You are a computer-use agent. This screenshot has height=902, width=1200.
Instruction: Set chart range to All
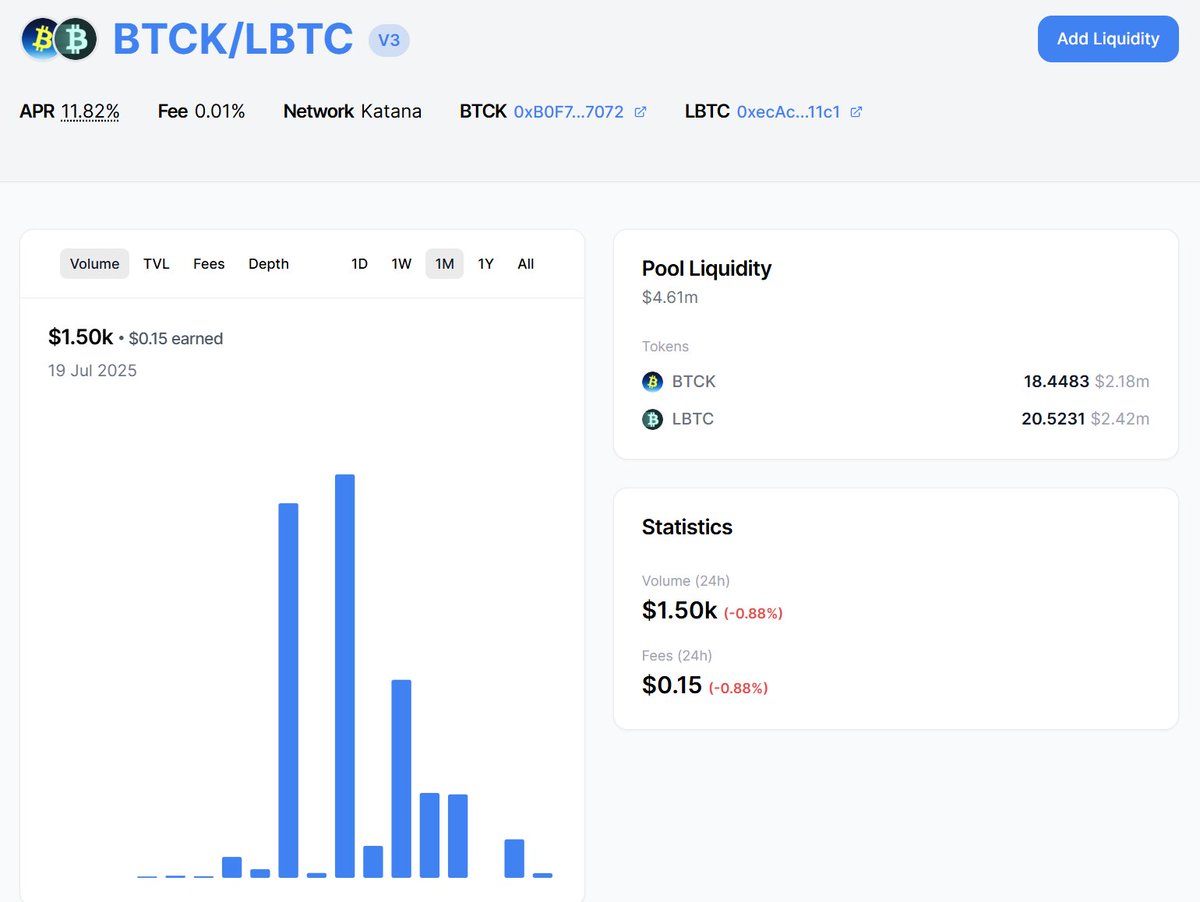click(526, 264)
